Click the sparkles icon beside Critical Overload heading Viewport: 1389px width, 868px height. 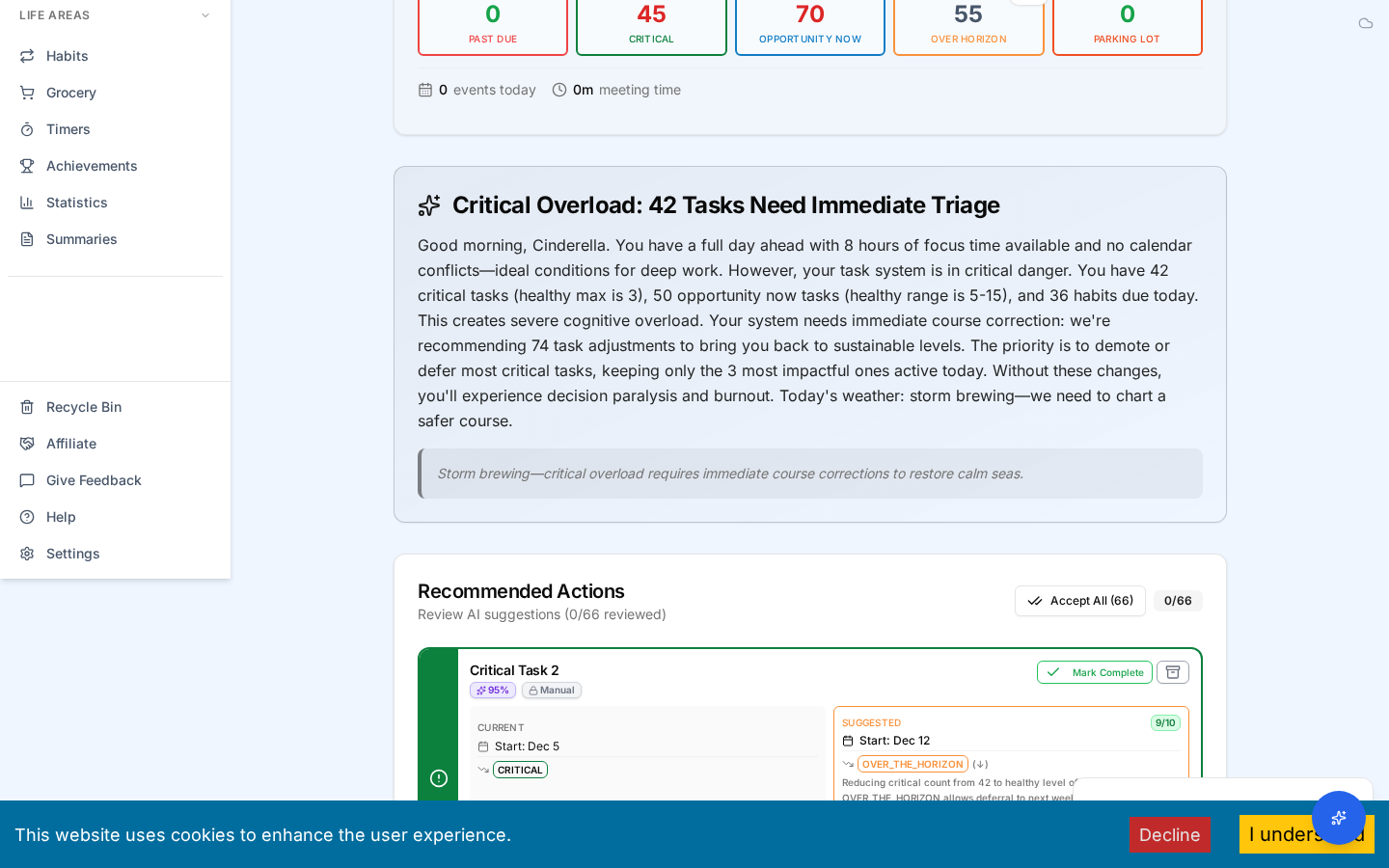pyautogui.click(x=429, y=204)
